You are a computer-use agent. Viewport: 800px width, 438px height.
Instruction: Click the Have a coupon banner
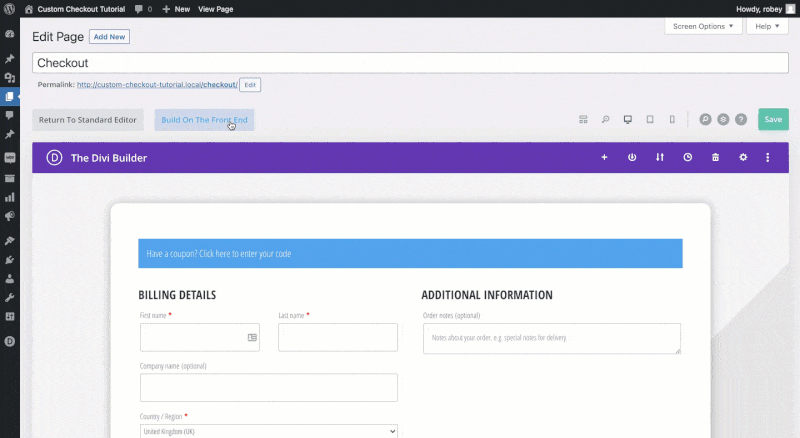click(x=410, y=253)
